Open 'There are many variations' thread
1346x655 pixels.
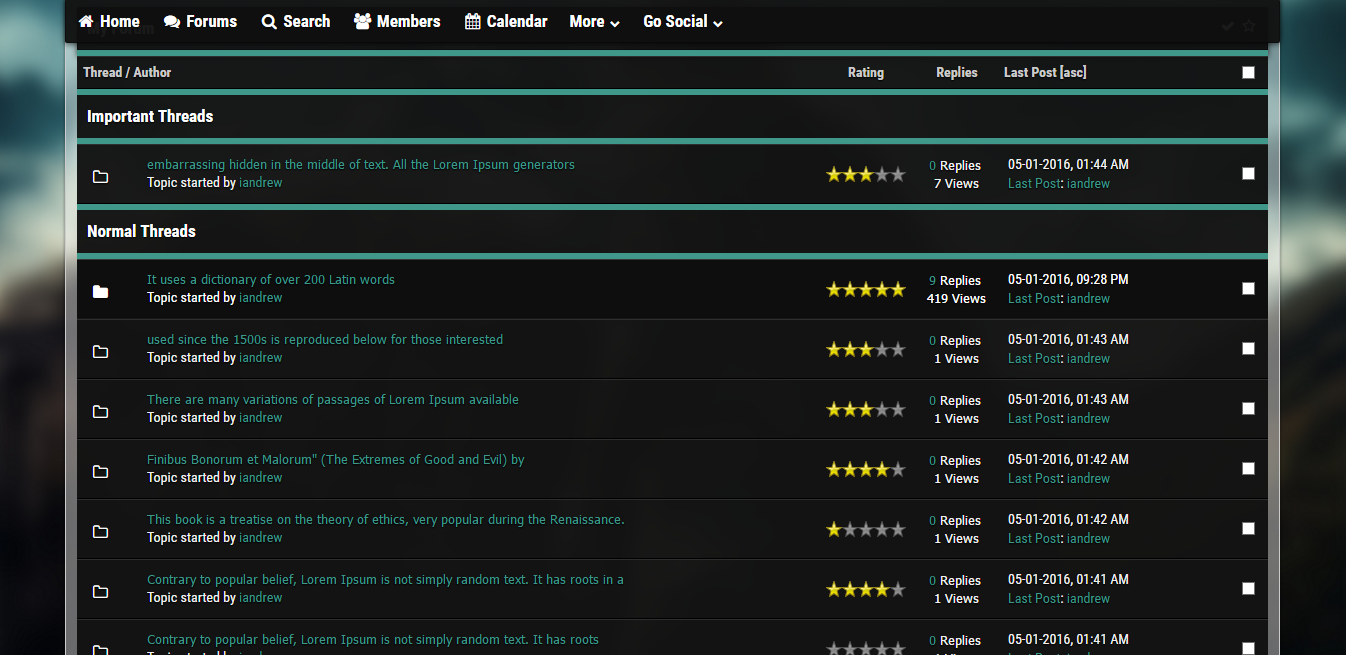(332, 399)
